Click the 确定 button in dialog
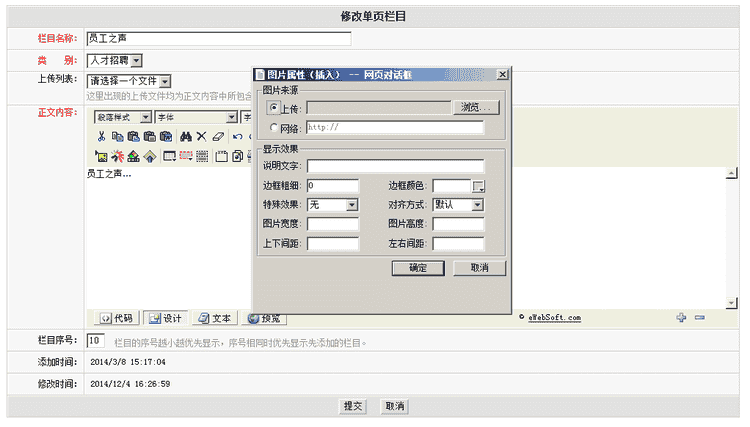 (x=418, y=268)
